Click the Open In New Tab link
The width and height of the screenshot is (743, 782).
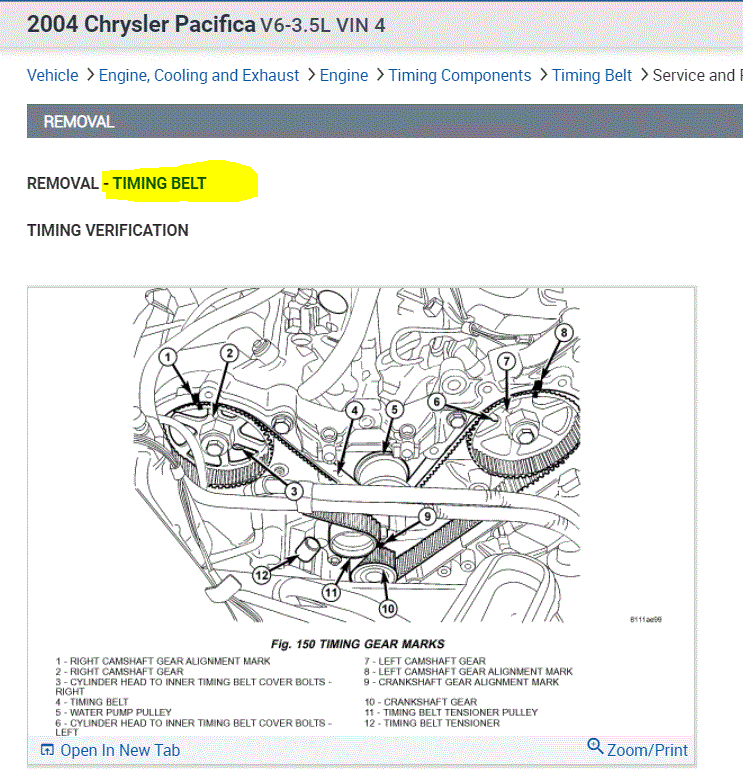pos(120,750)
